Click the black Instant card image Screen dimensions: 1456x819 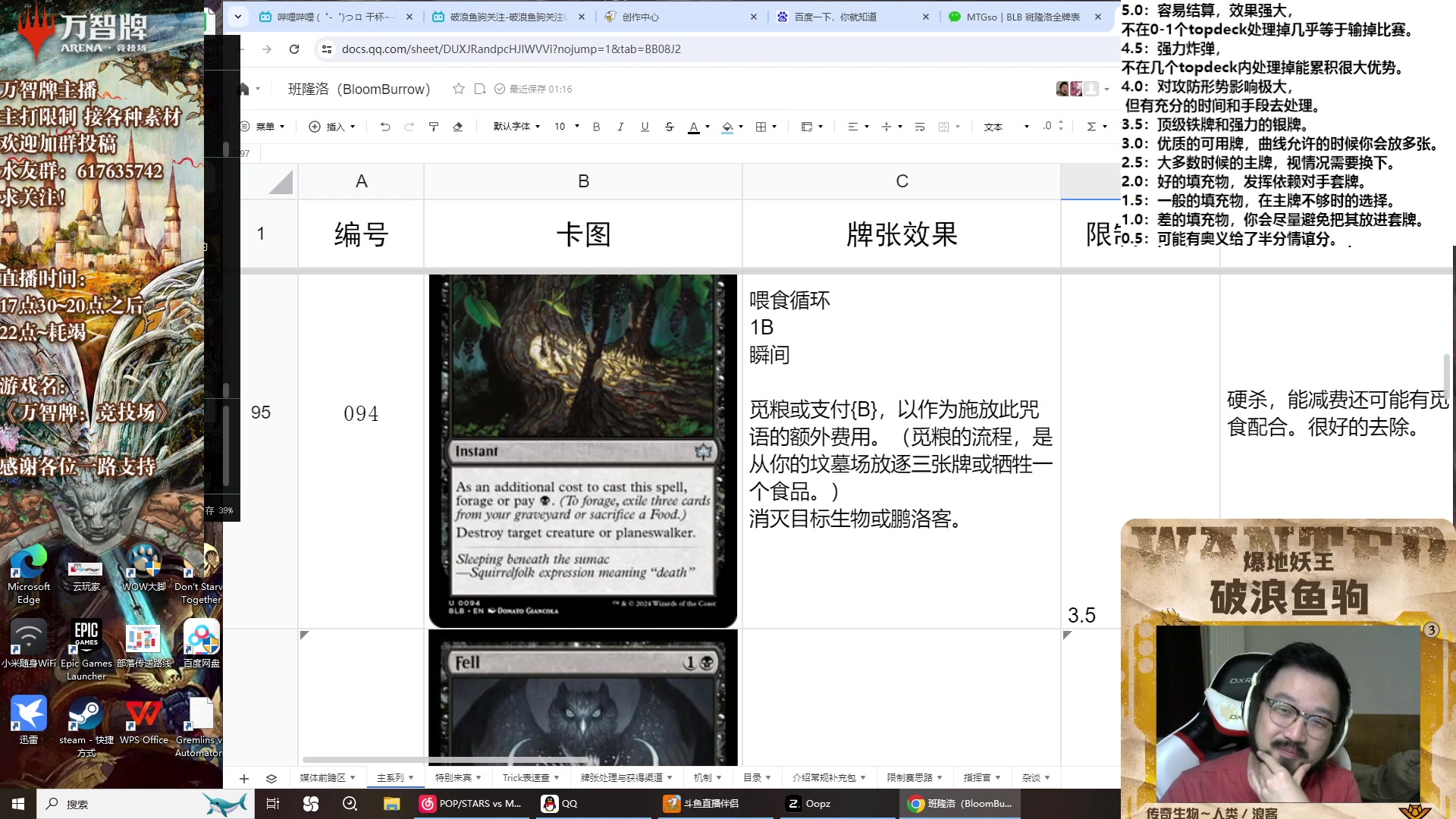tap(583, 451)
